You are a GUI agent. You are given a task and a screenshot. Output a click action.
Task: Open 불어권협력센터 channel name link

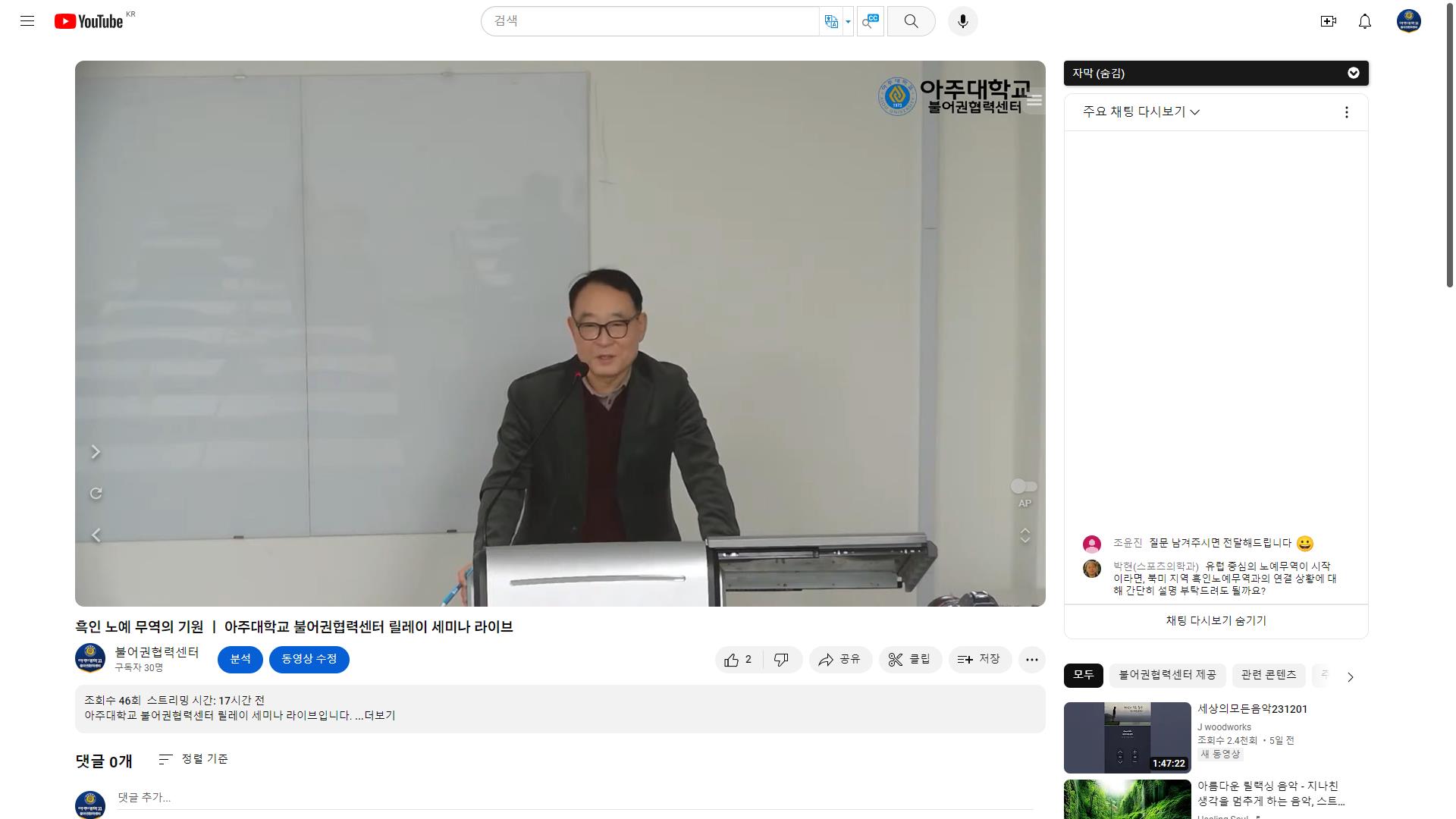click(157, 652)
